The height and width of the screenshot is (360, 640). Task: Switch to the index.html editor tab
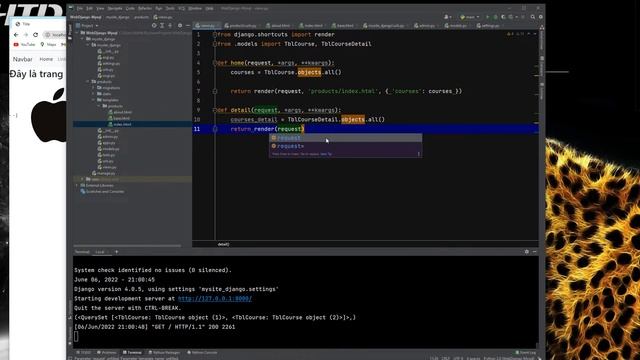pos(313,26)
